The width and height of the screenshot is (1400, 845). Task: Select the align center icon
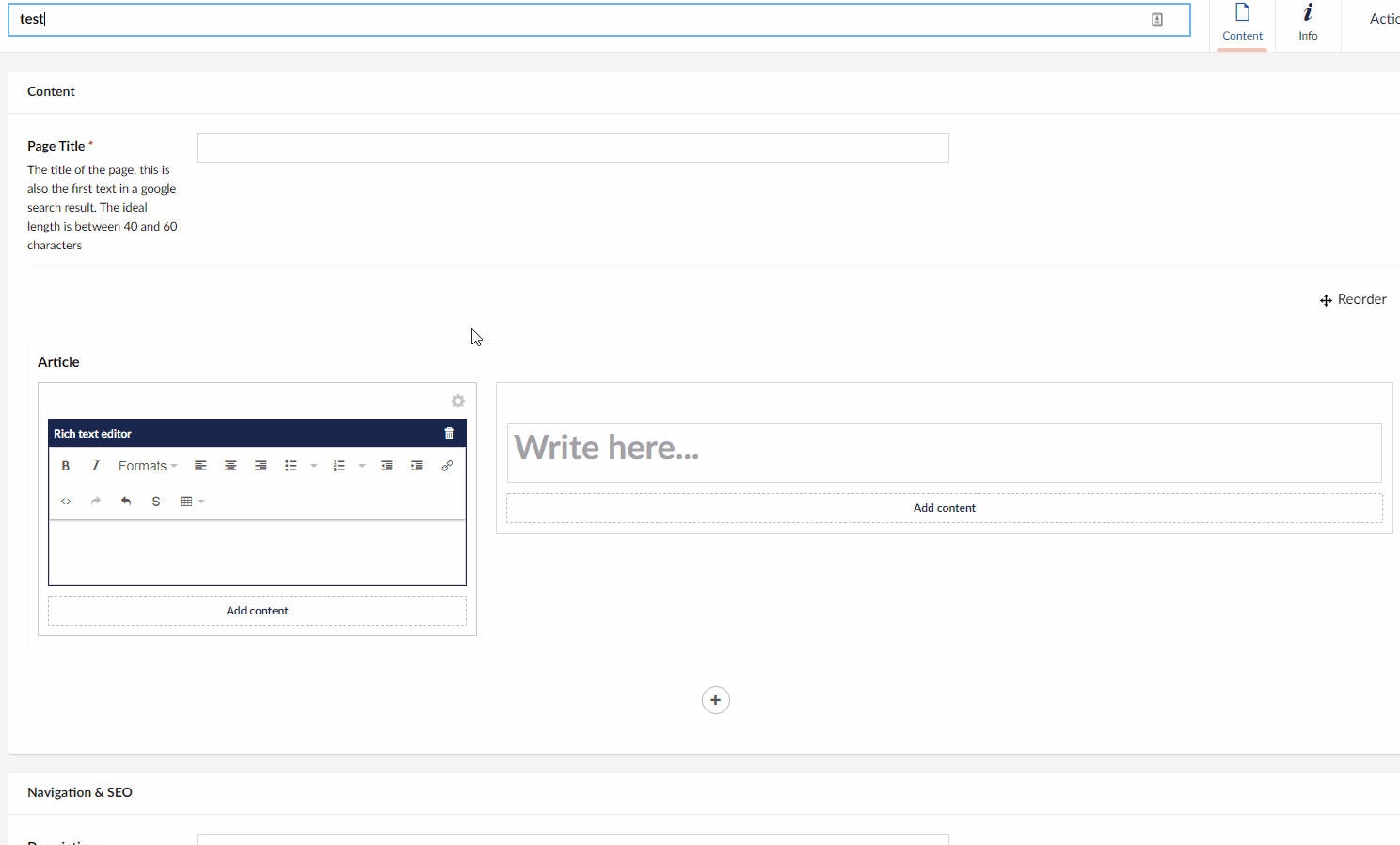[231, 465]
